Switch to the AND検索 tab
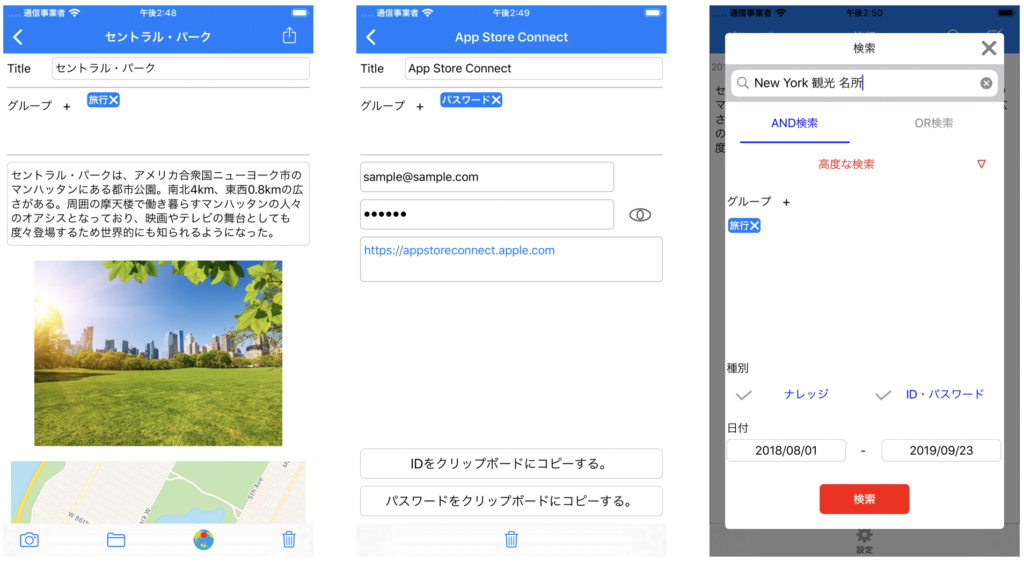1024x562 pixels. [794, 123]
